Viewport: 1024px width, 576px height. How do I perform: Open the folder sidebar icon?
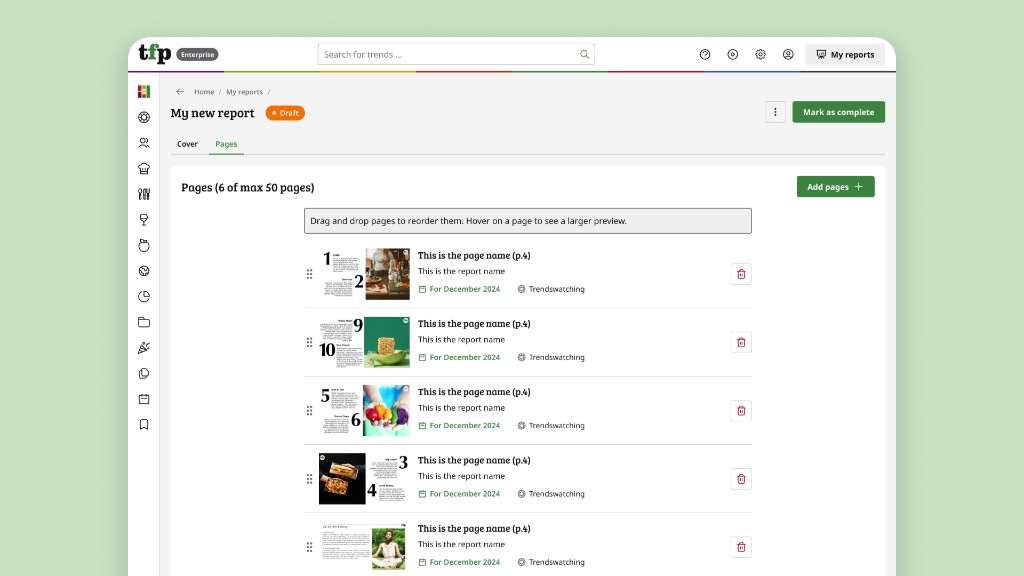point(144,322)
